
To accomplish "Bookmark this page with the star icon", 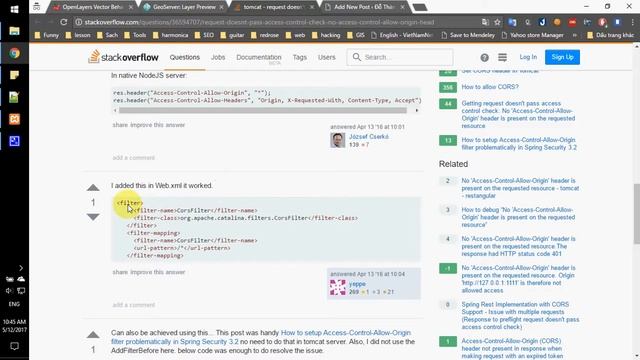I will [497, 22].
